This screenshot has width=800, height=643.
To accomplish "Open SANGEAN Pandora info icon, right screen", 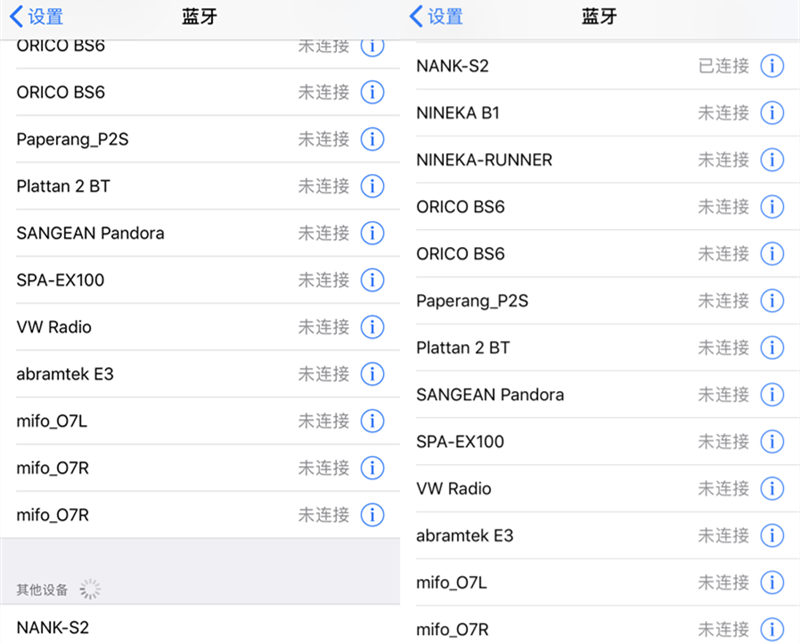I will coord(772,394).
